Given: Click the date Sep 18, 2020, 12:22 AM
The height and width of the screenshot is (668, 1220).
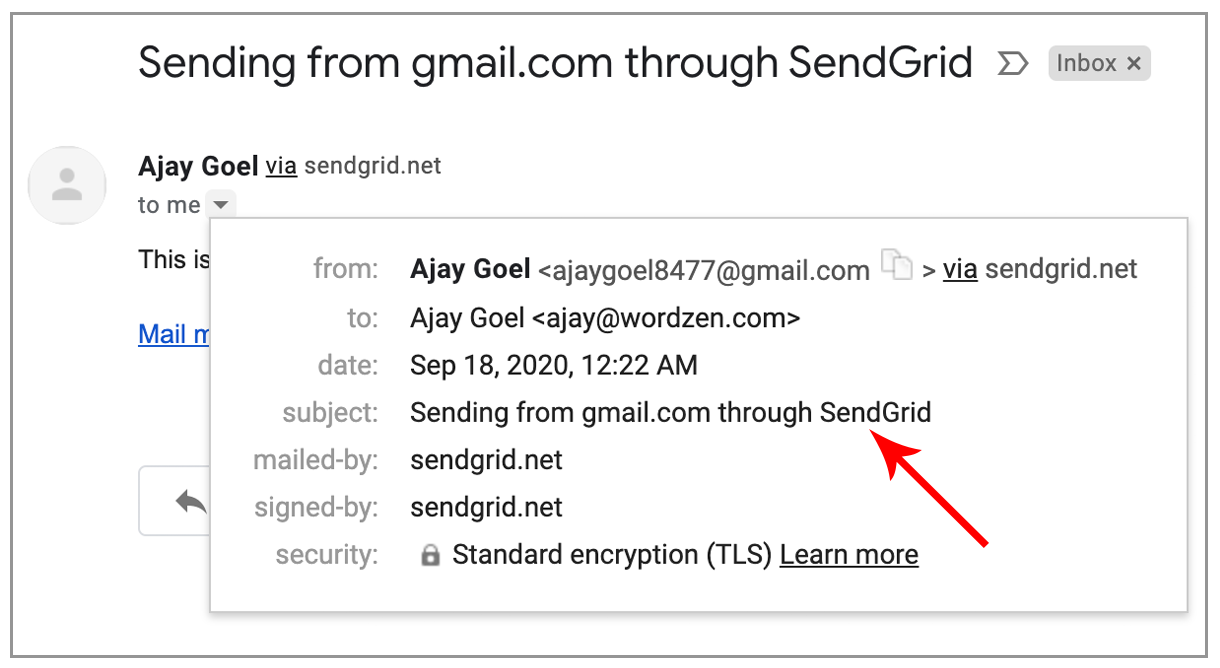Looking at the screenshot, I should [554, 365].
